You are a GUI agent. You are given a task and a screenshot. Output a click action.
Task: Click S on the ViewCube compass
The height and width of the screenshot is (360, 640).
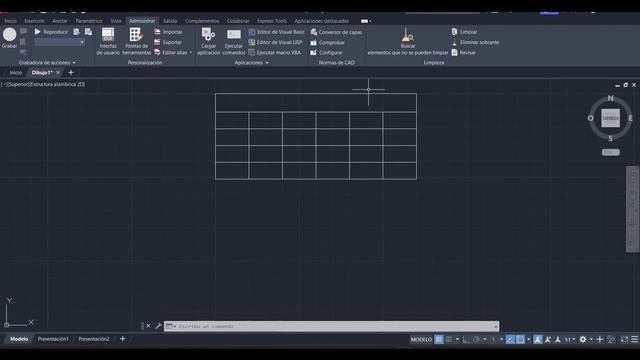tap(611, 139)
